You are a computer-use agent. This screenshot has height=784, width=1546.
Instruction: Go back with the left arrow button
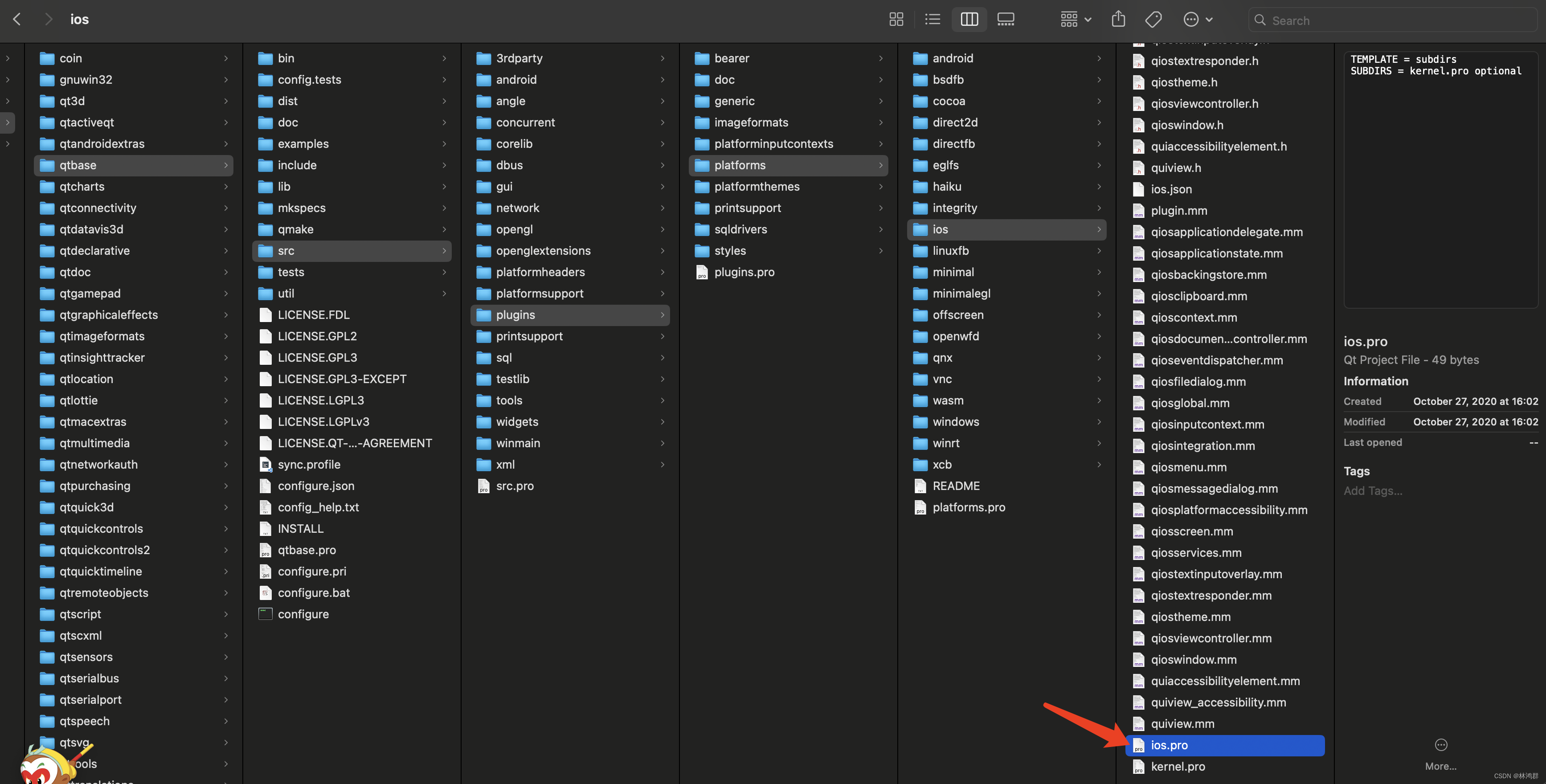[17, 19]
